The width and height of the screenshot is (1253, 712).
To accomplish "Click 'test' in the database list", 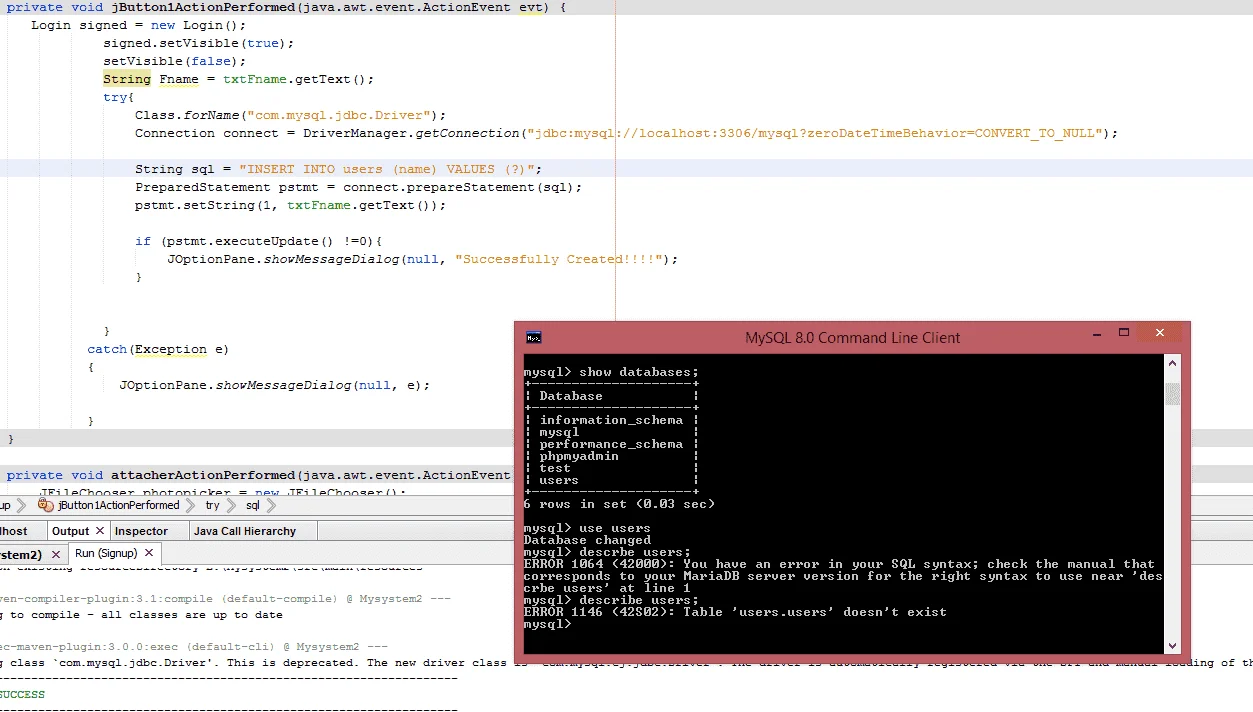I will (555, 468).
